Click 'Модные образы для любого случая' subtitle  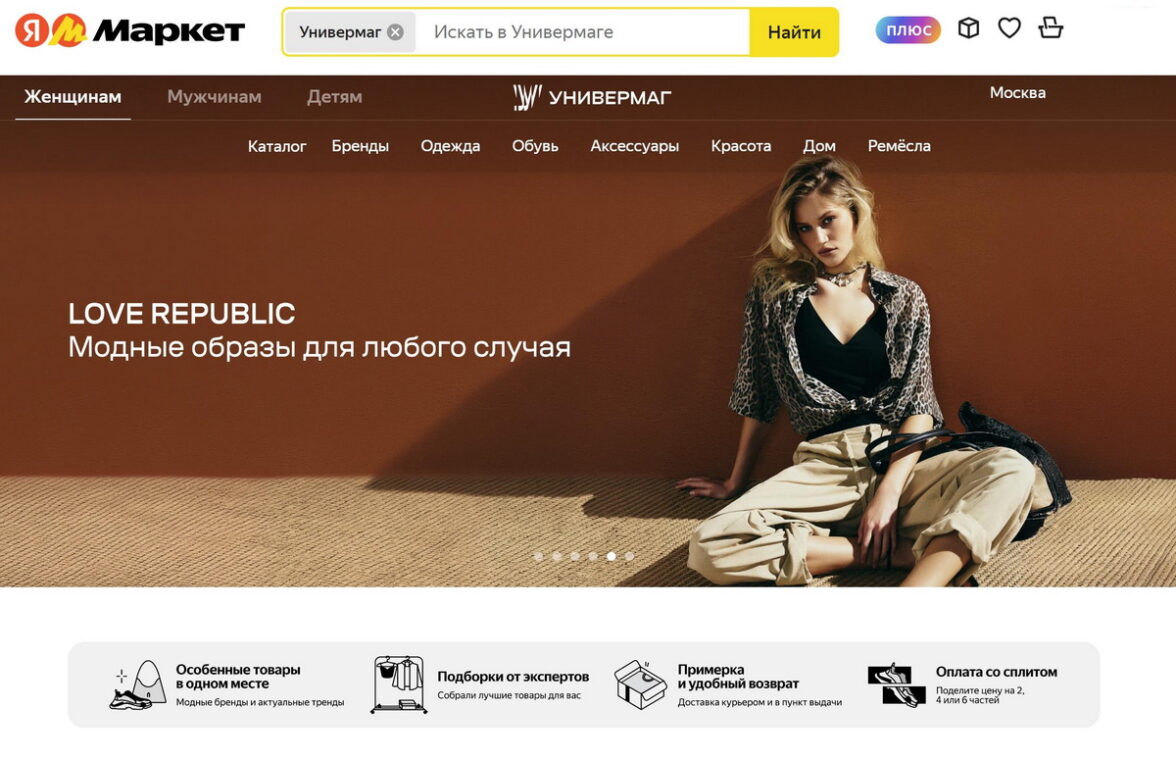320,347
